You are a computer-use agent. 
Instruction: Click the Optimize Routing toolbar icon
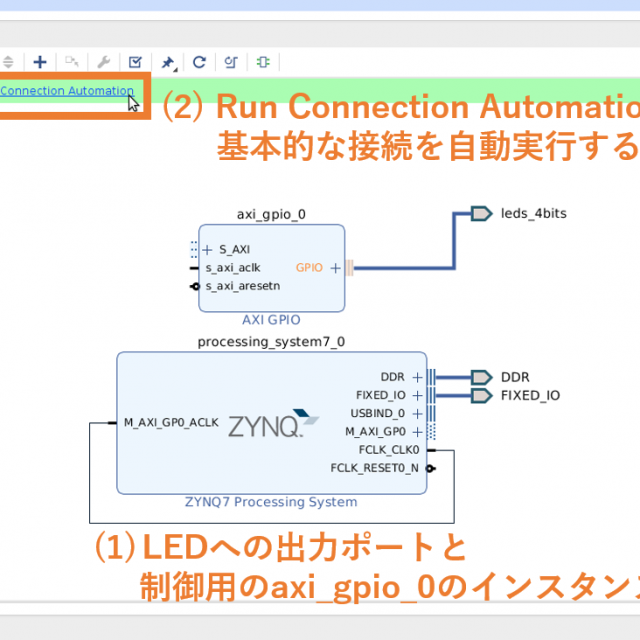pos(231,62)
